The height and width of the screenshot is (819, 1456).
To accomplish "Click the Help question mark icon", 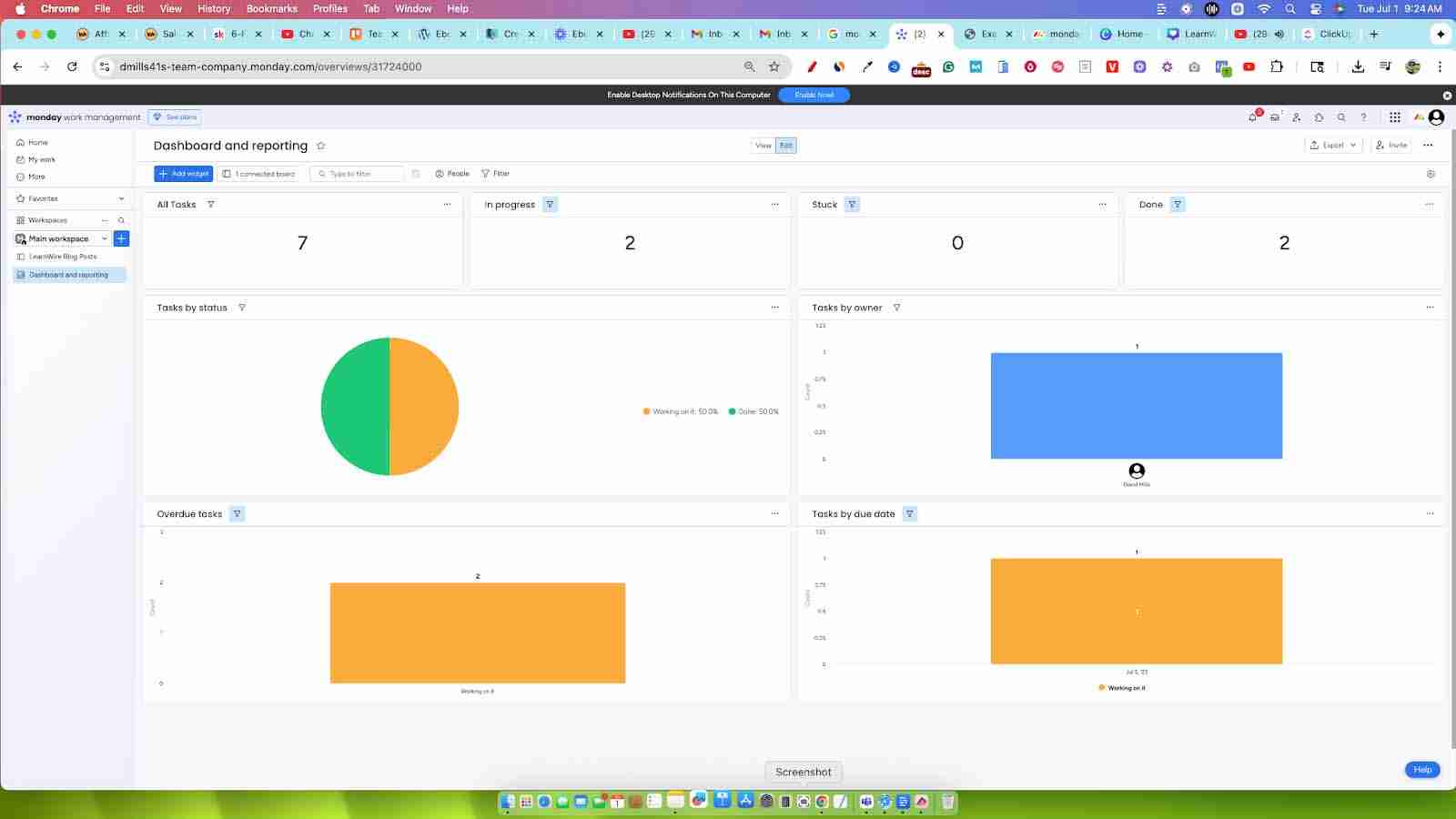I will [x=1363, y=116].
